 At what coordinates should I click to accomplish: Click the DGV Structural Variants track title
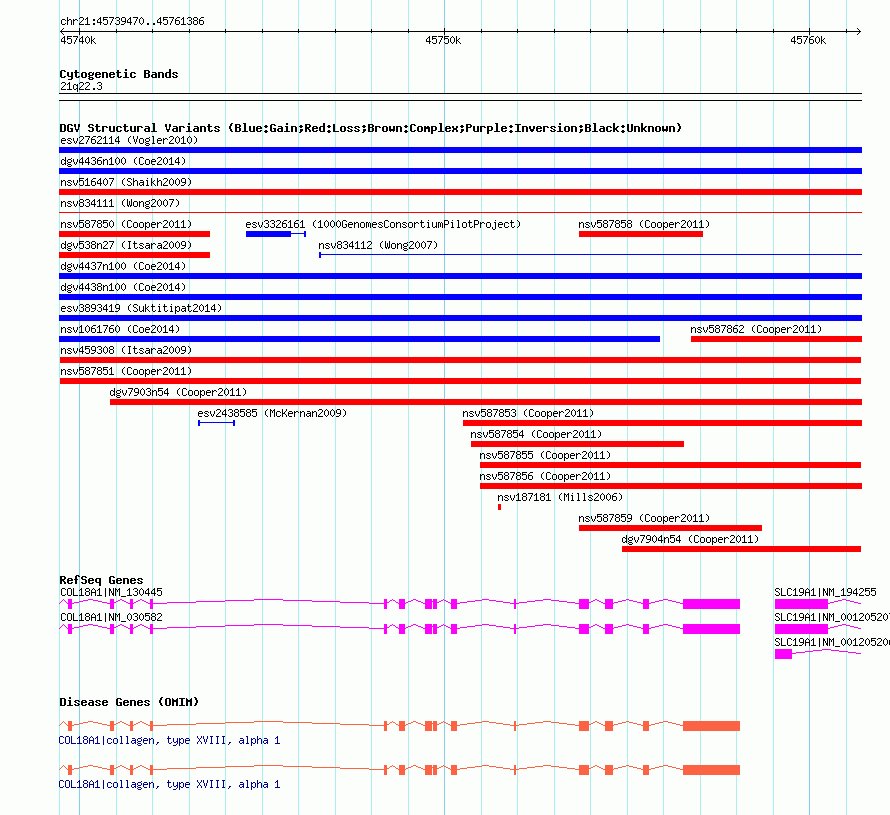370,128
